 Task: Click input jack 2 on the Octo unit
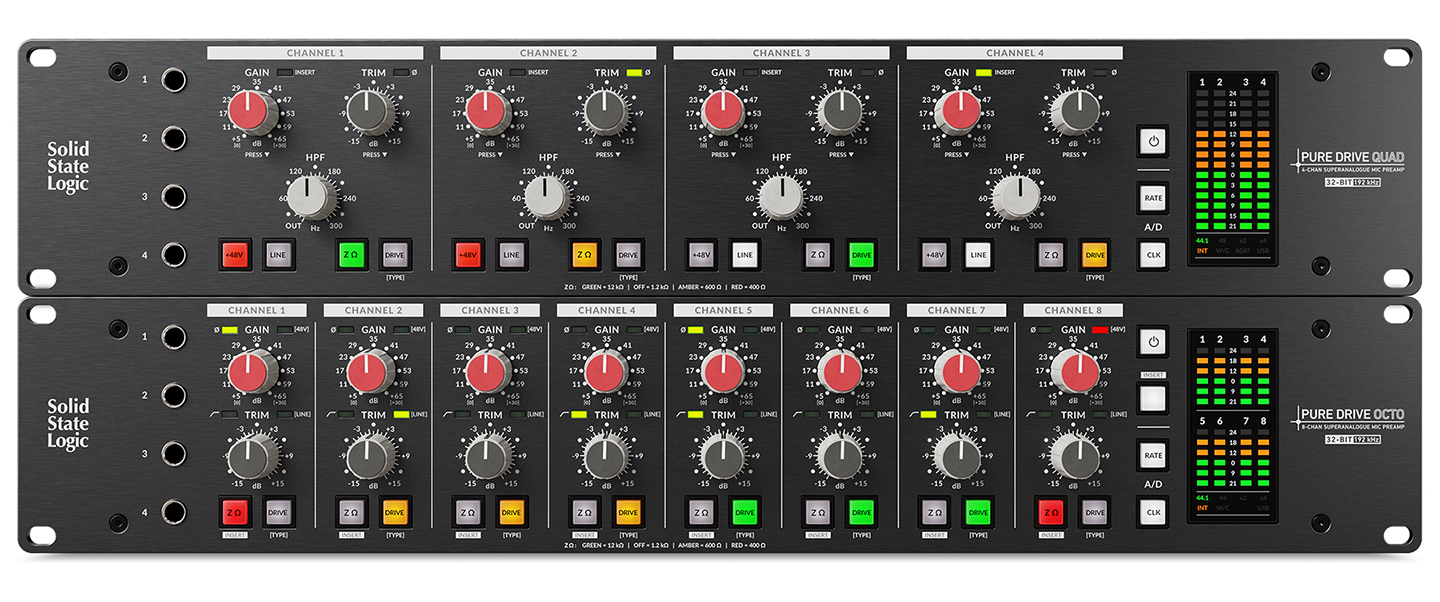[x=174, y=395]
